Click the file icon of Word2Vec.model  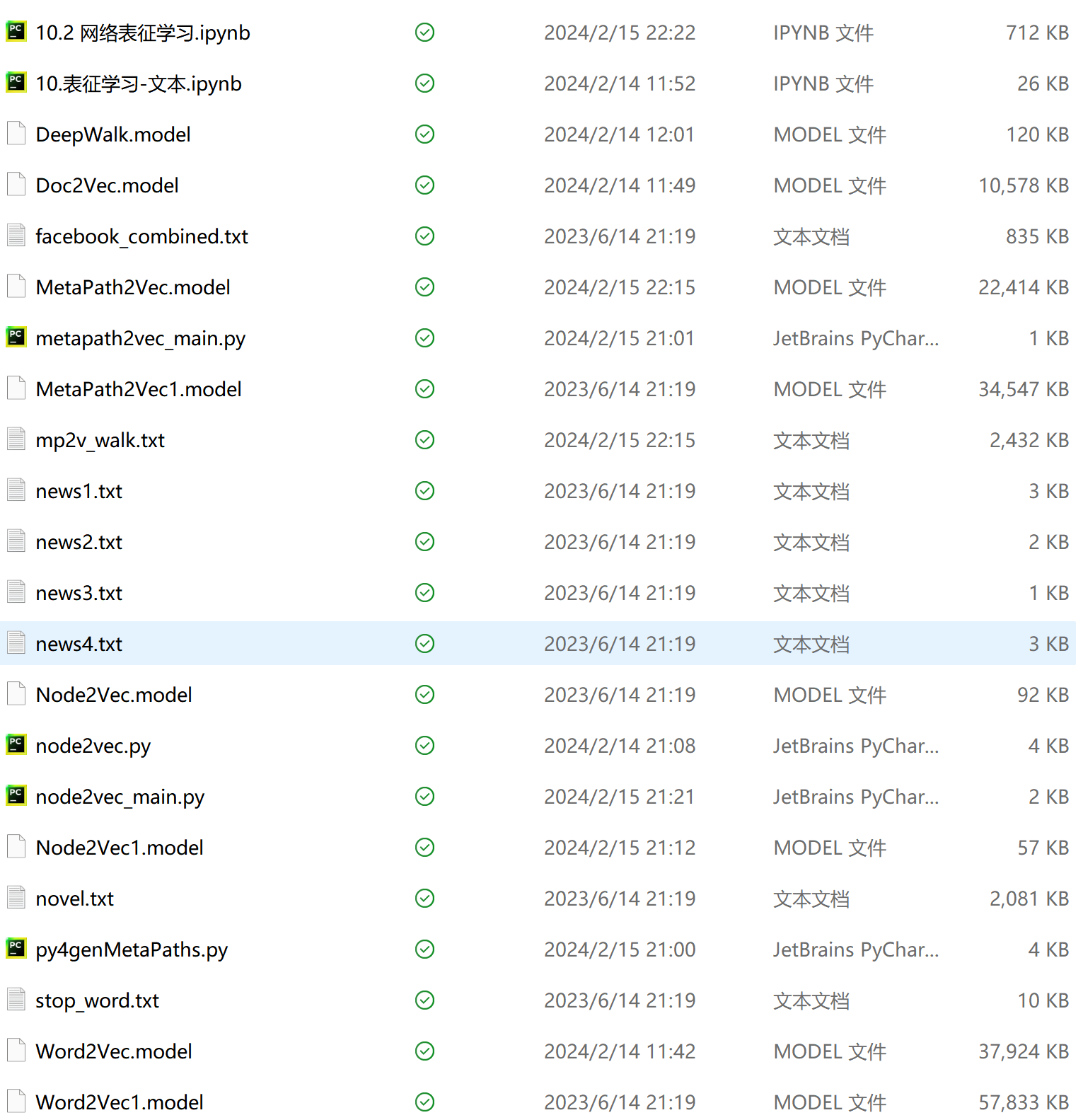(16, 1051)
